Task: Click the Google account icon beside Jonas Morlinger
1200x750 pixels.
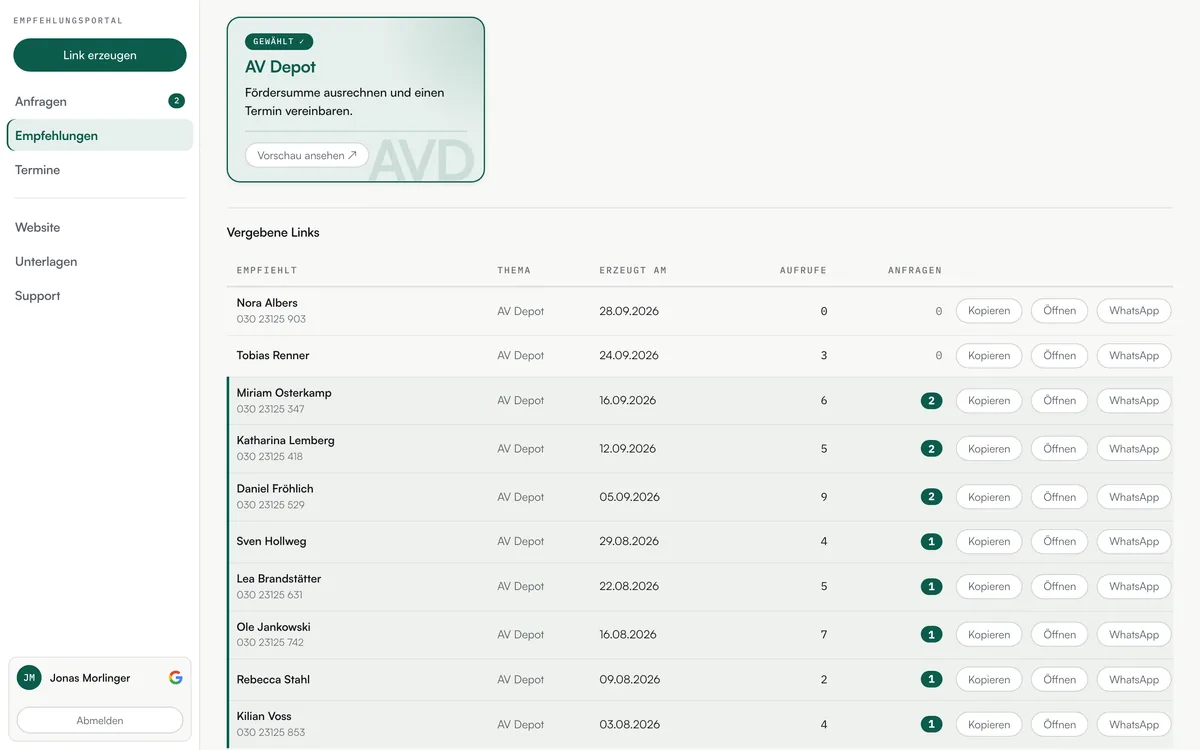Action: 176,677
